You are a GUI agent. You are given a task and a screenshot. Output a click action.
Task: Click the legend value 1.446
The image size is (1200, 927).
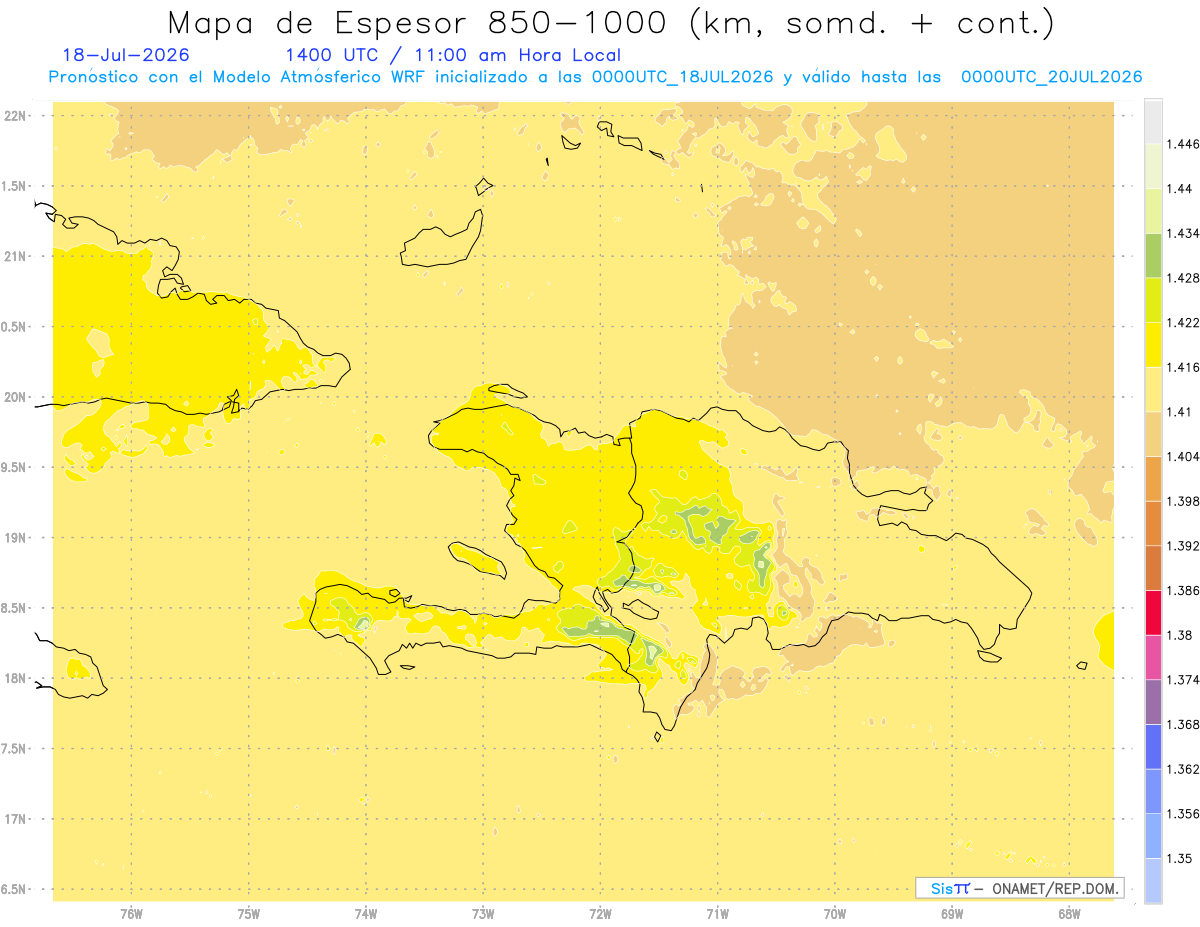point(1184,144)
